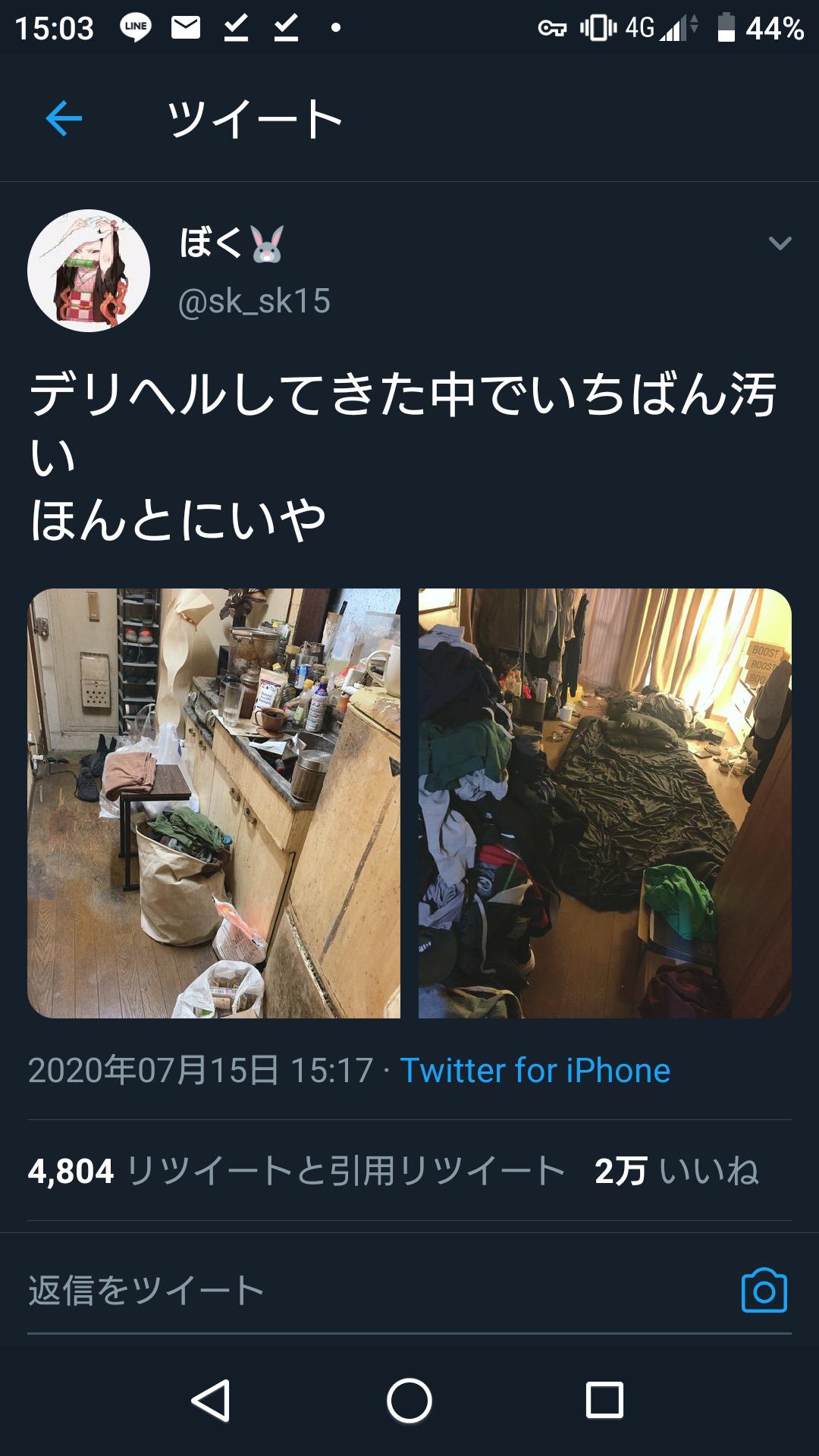819x1456 pixels.
Task: Open the Twitter for iPhone link
Action: click(535, 1071)
